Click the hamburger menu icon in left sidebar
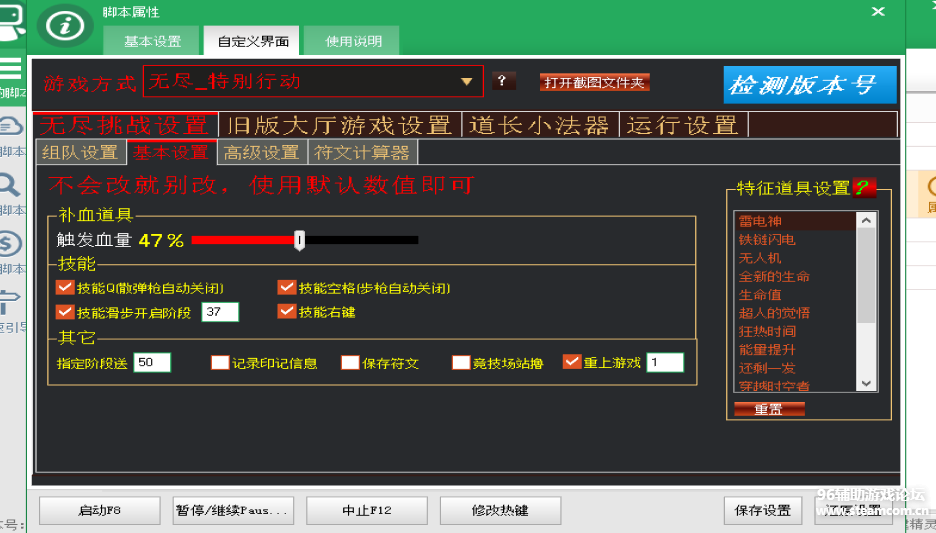 [x=10, y=68]
